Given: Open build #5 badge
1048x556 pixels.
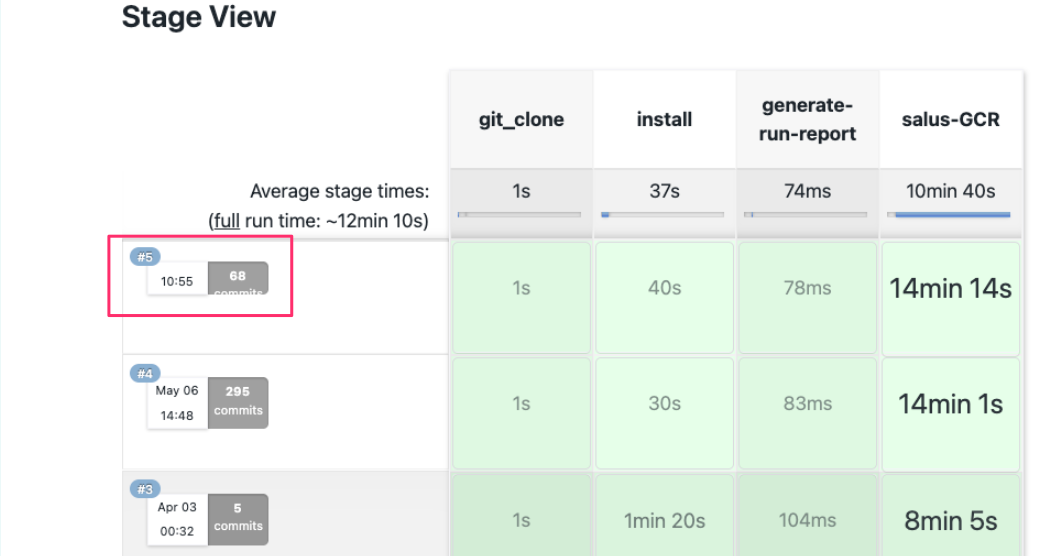Looking at the screenshot, I should point(145,257).
